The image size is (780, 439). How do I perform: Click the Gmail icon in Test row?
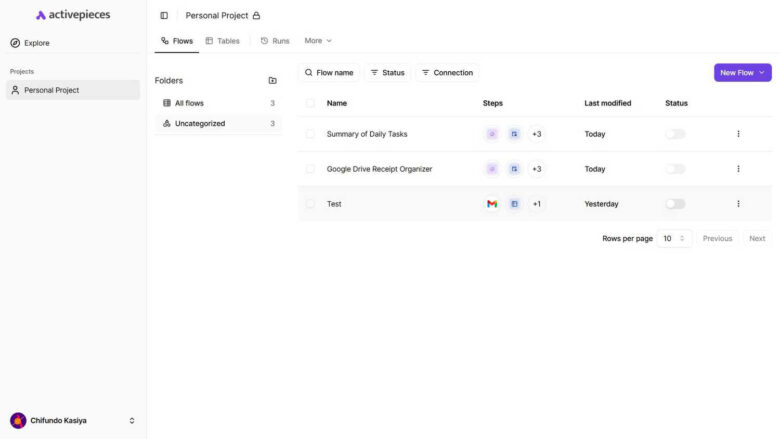[492, 204]
